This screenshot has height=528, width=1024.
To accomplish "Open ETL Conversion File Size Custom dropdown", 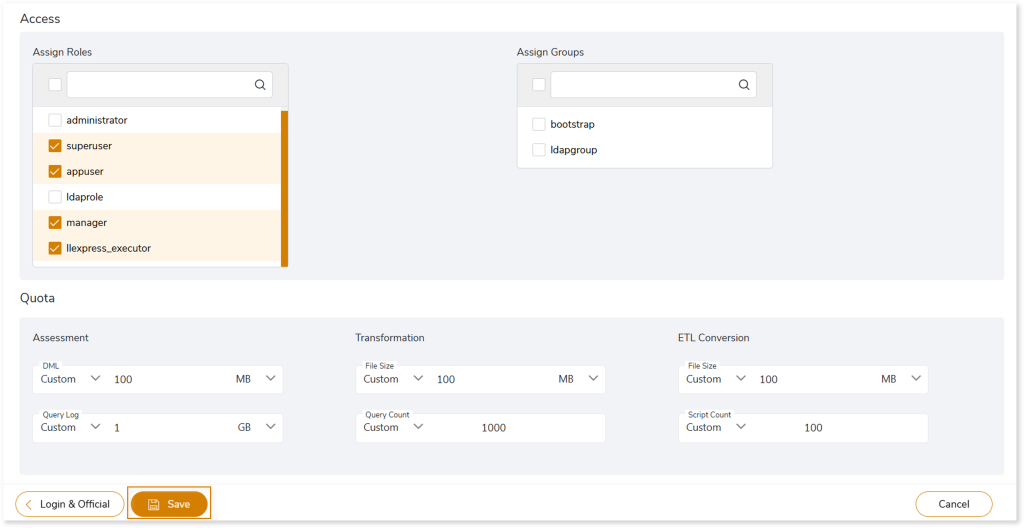I will 716,379.
